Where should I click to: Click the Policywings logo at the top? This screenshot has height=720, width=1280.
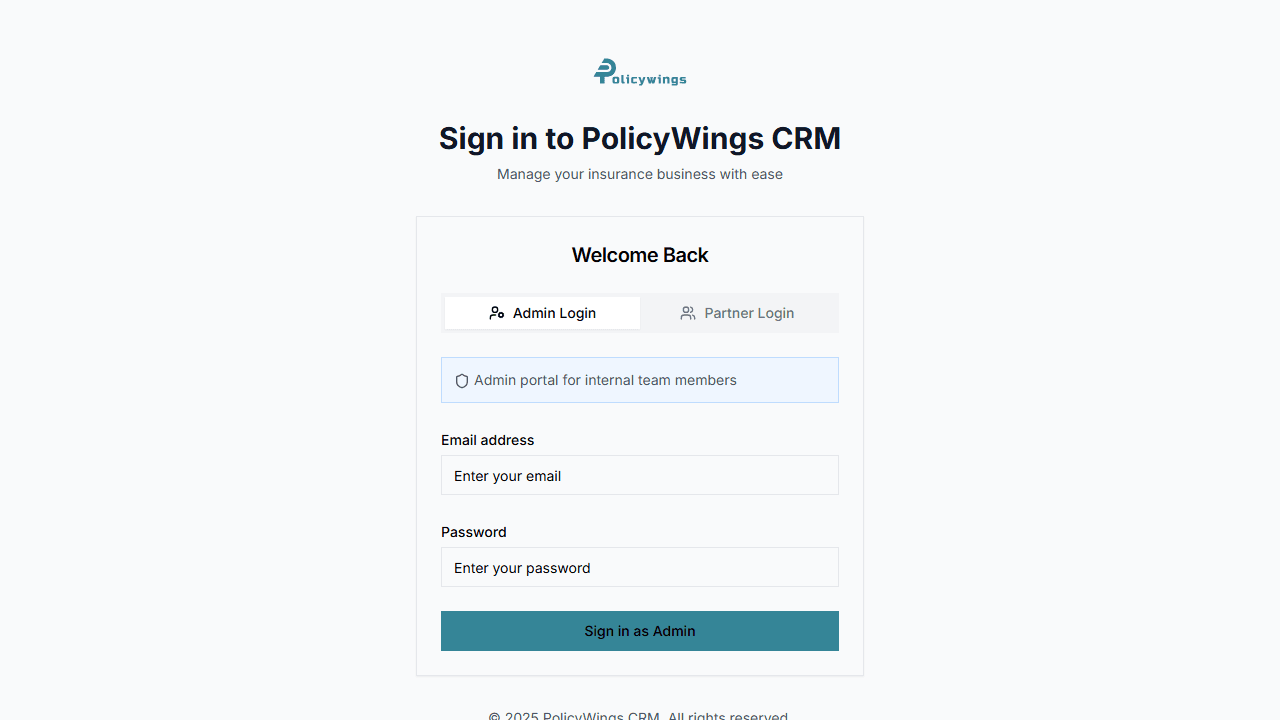click(x=639, y=71)
